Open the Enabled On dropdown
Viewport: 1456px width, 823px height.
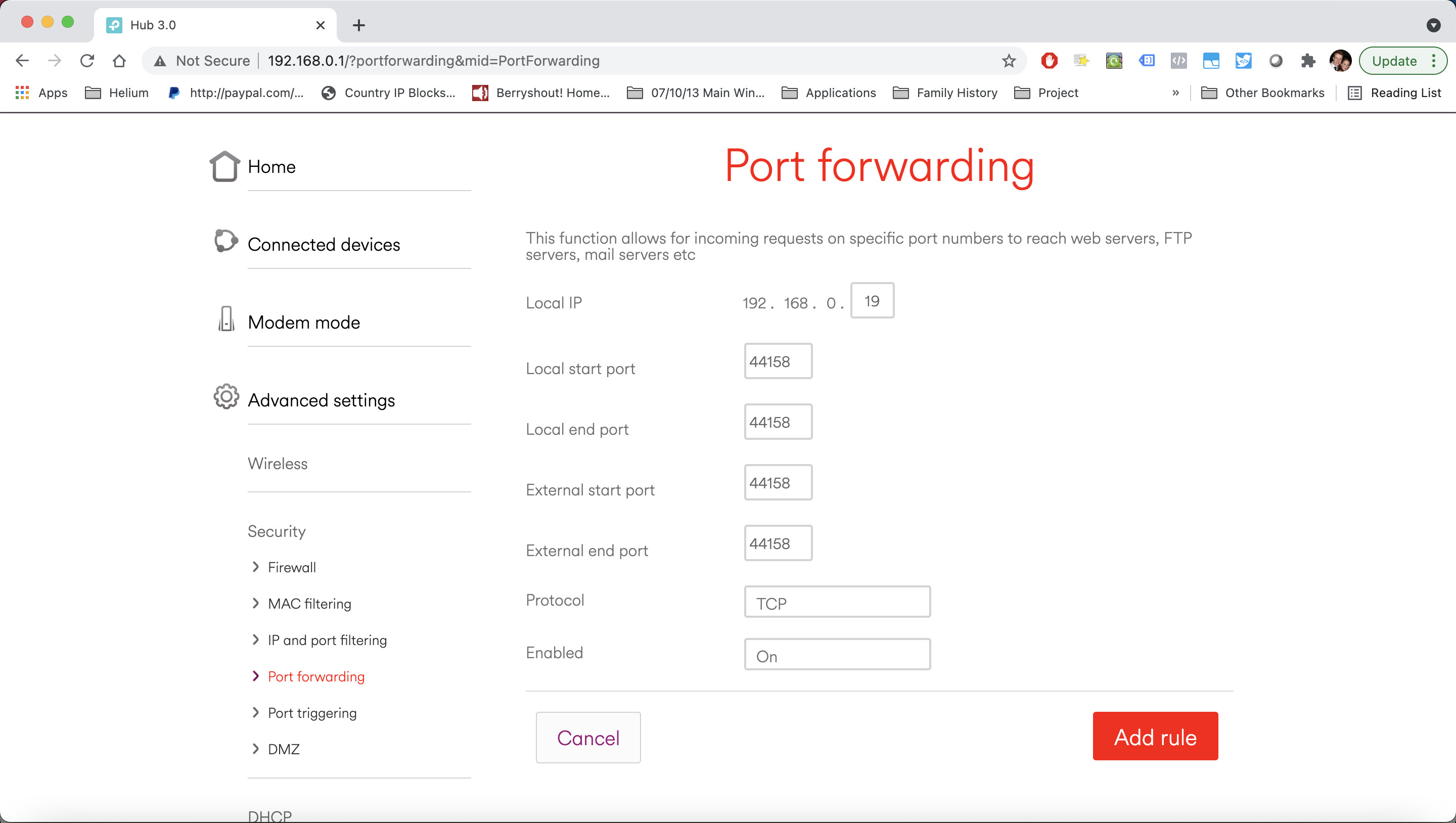pos(837,655)
